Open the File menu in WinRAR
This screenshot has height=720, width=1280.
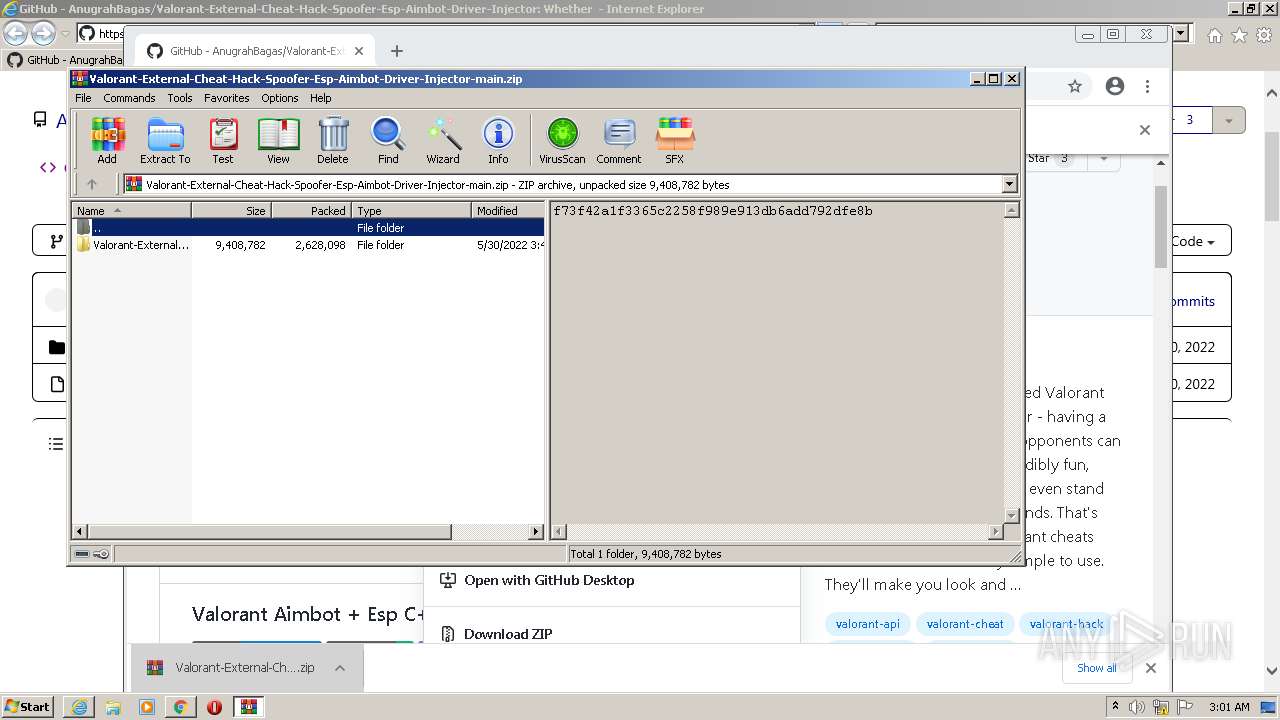tap(83, 98)
